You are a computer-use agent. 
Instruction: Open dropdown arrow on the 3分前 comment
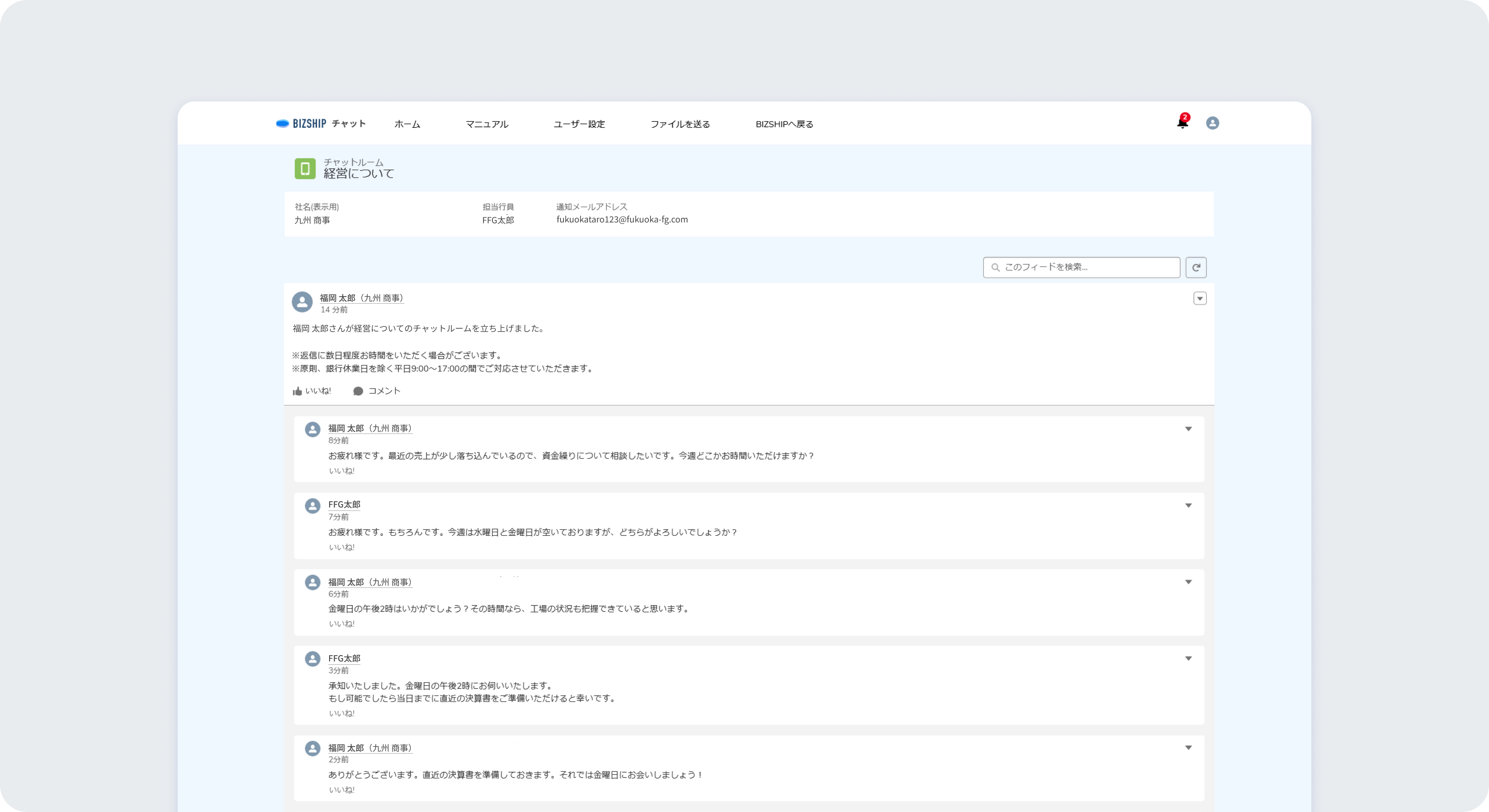point(1188,658)
